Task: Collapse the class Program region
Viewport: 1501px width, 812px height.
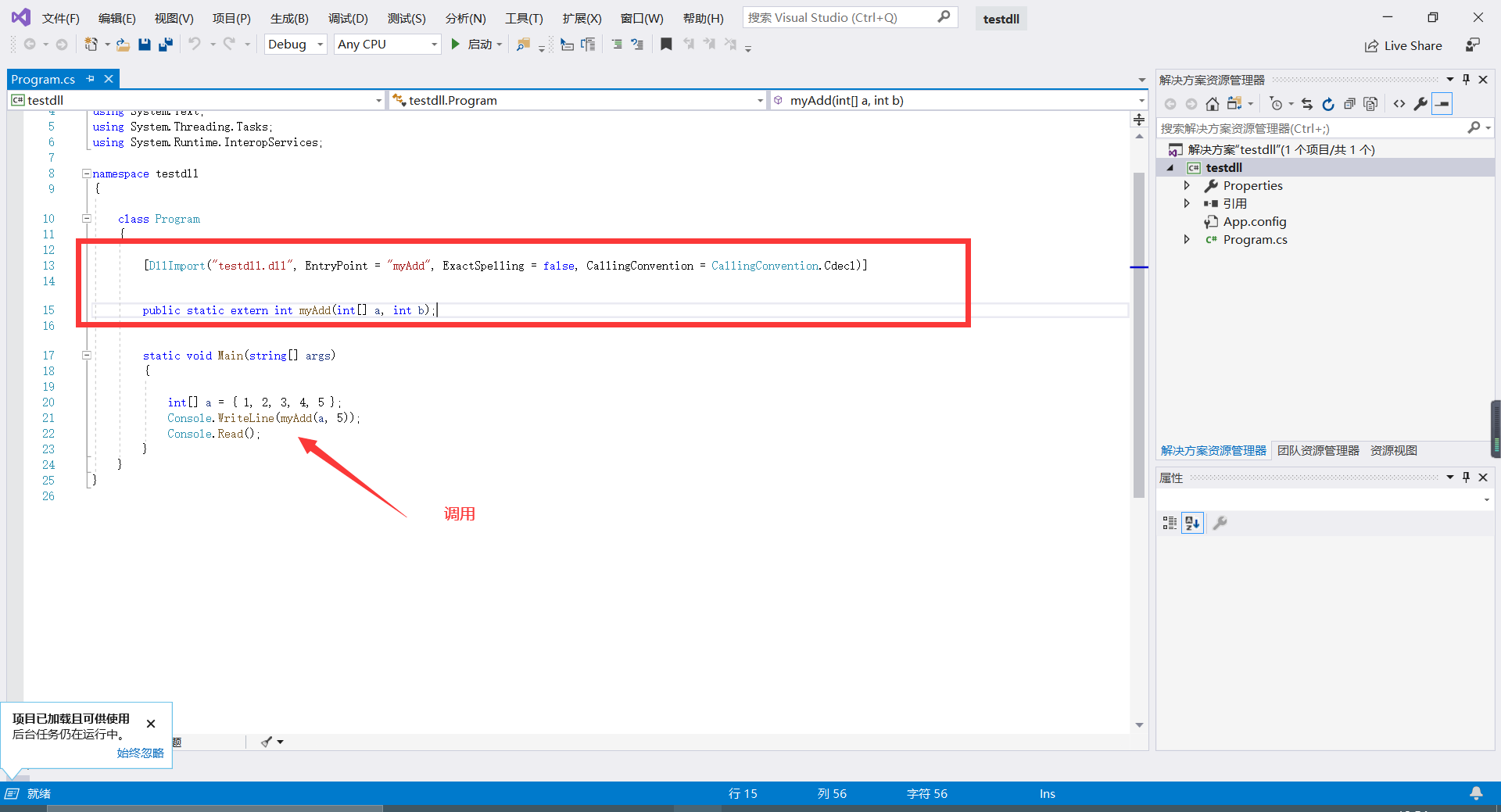Action: tap(87, 219)
